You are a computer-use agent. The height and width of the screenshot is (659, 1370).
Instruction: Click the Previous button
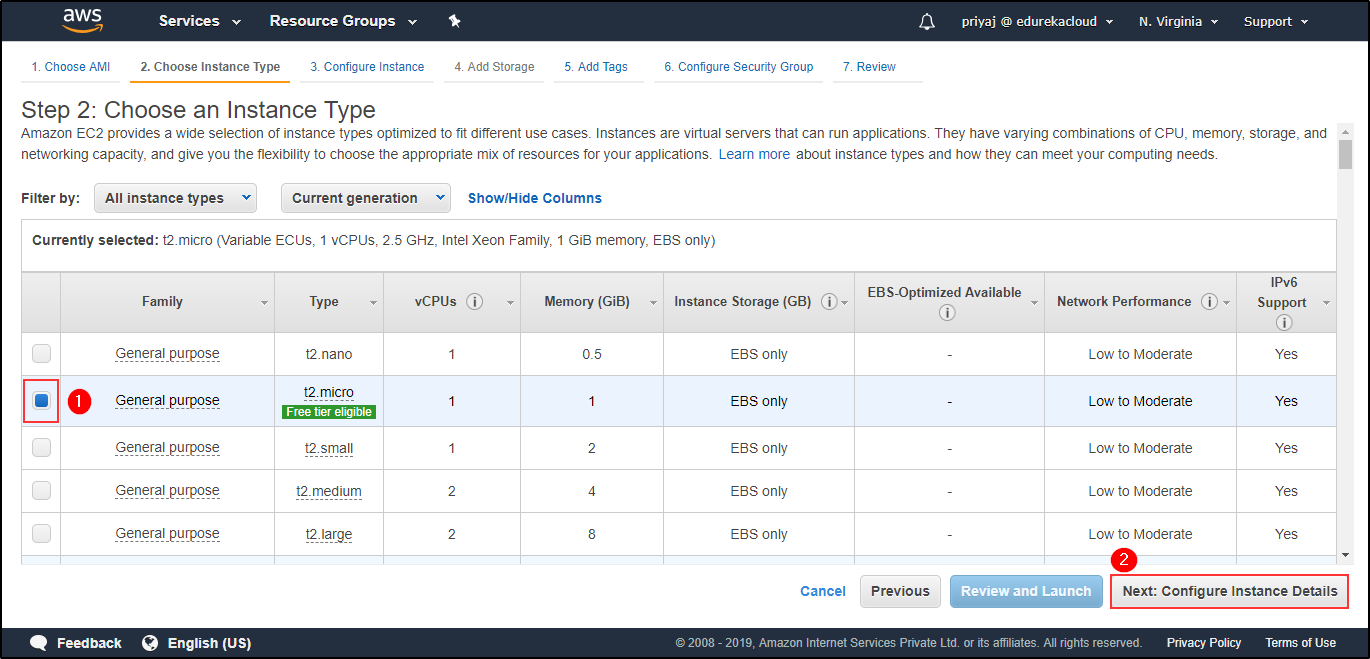[x=900, y=591]
